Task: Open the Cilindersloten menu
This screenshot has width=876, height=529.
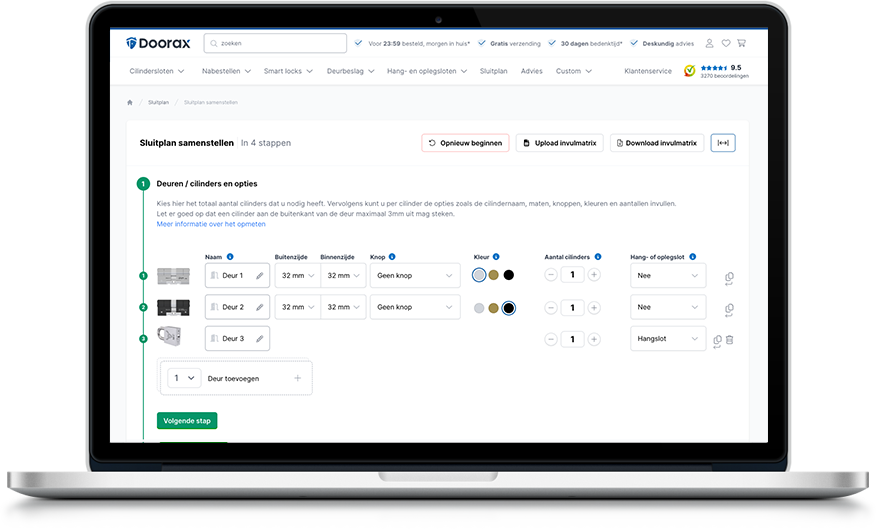Action: point(156,71)
